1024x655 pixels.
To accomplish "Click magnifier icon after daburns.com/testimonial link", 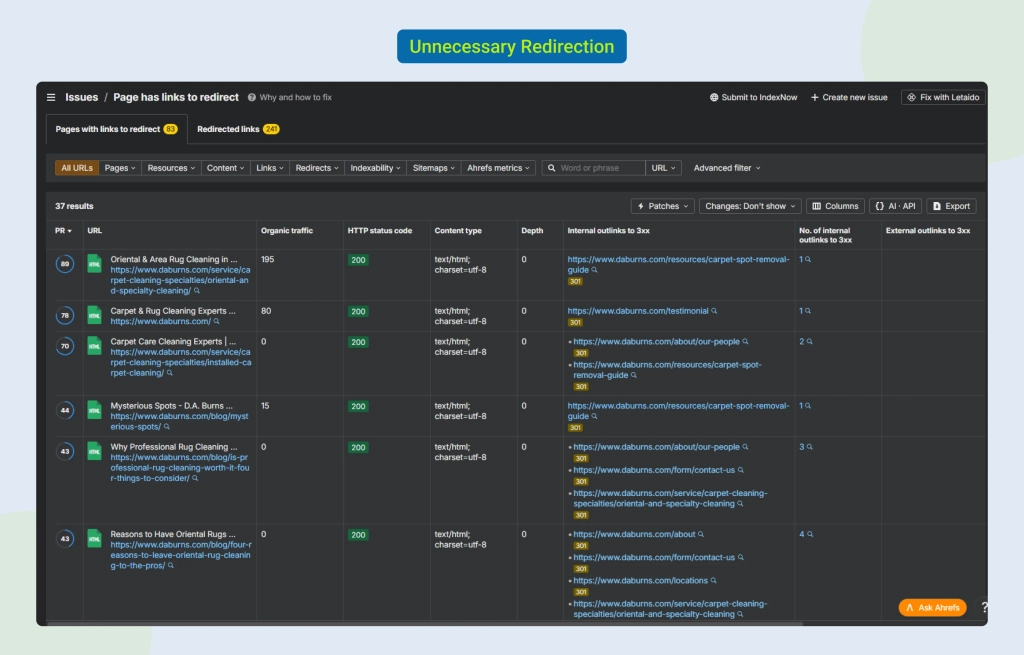I will (x=714, y=311).
